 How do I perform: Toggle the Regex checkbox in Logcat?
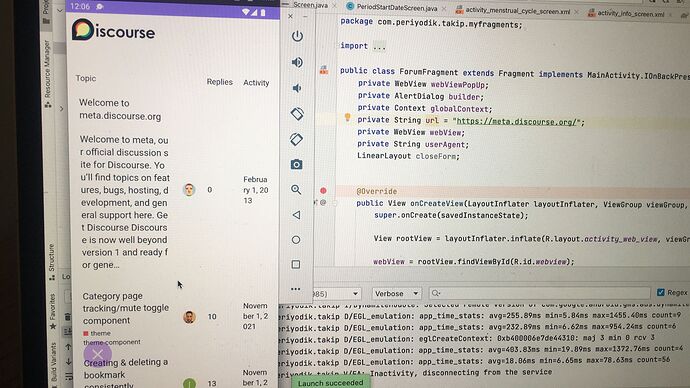[661, 292]
